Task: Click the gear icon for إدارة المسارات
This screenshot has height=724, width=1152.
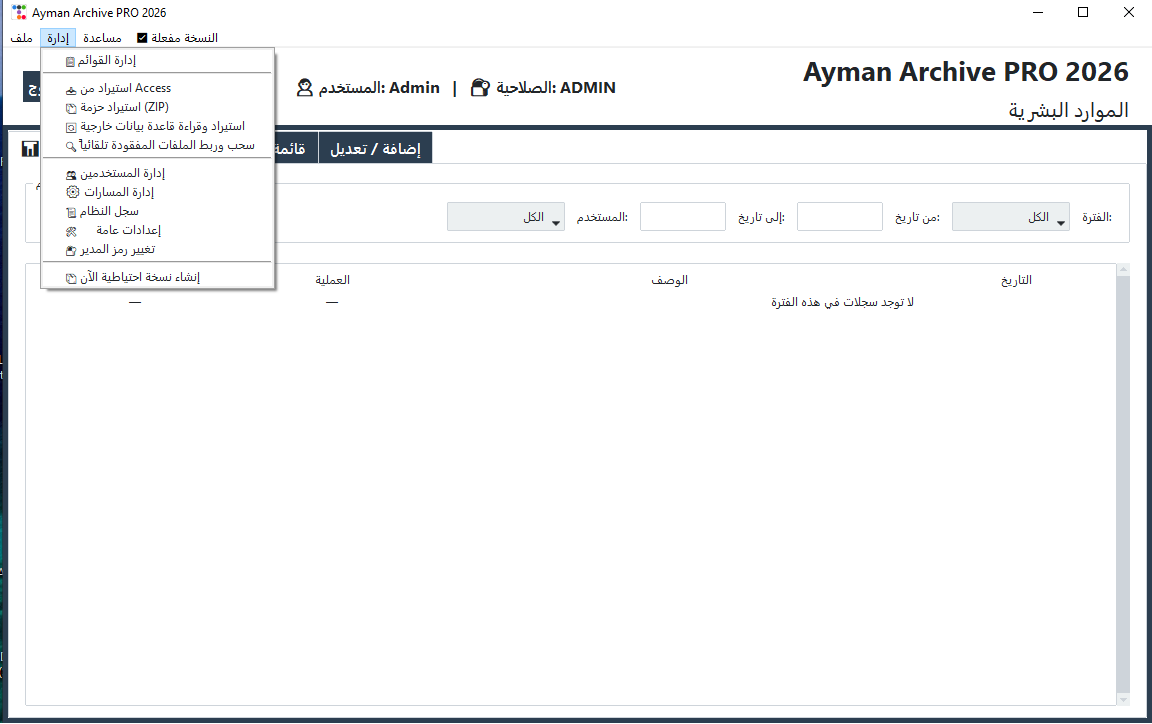Action: (x=73, y=192)
